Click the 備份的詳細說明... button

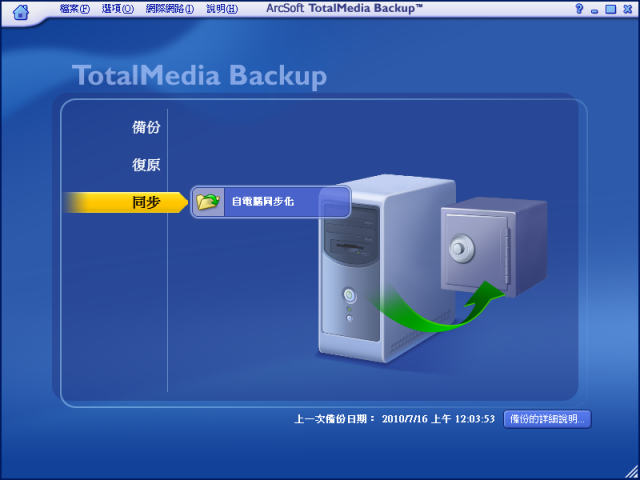pos(547,419)
